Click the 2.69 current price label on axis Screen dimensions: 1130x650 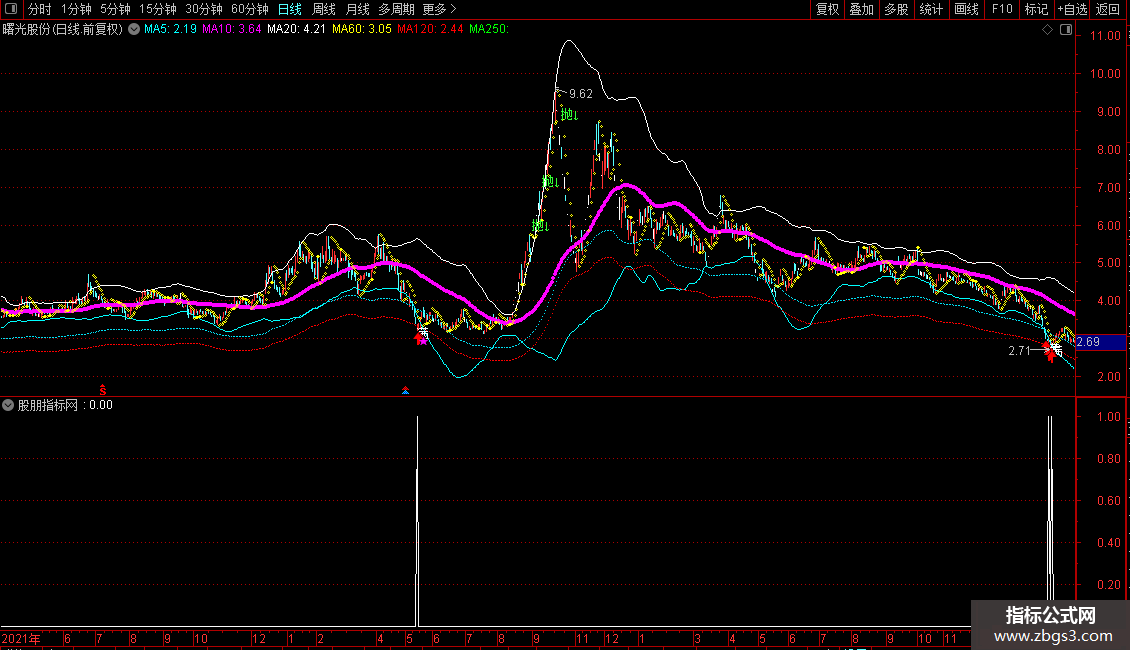pos(1088,343)
